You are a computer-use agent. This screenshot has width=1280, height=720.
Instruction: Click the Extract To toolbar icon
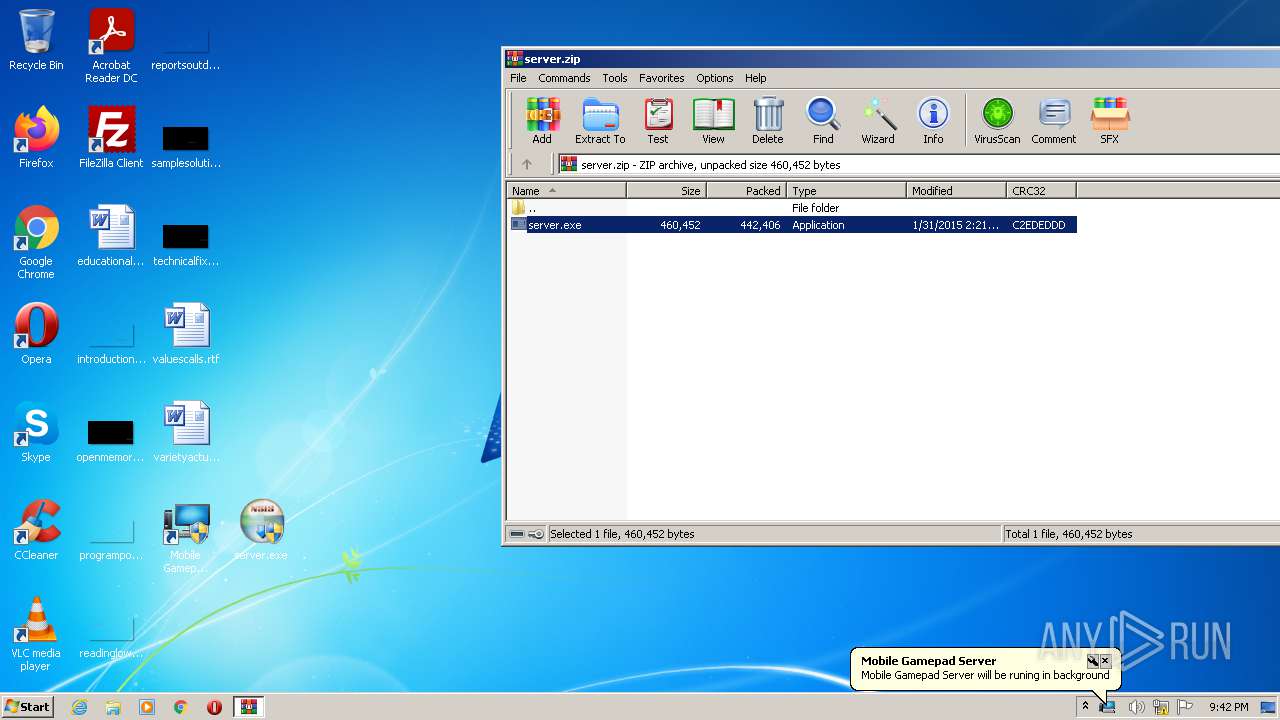(x=600, y=121)
